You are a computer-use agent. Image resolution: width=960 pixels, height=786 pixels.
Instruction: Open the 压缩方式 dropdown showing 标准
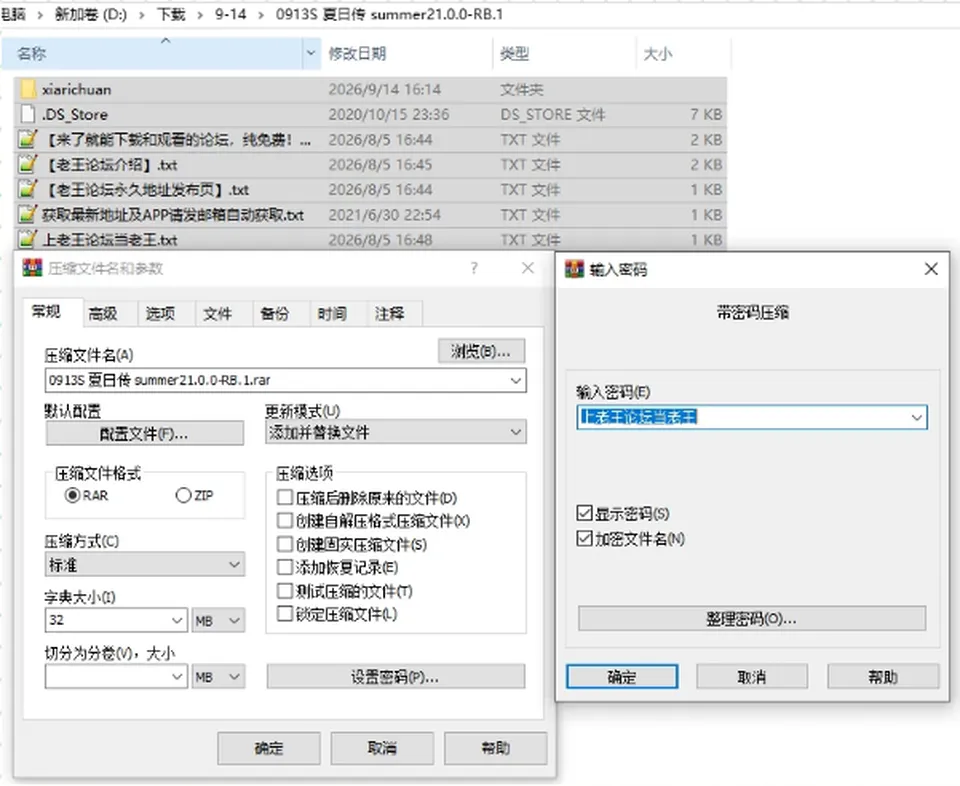click(x=234, y=564)
